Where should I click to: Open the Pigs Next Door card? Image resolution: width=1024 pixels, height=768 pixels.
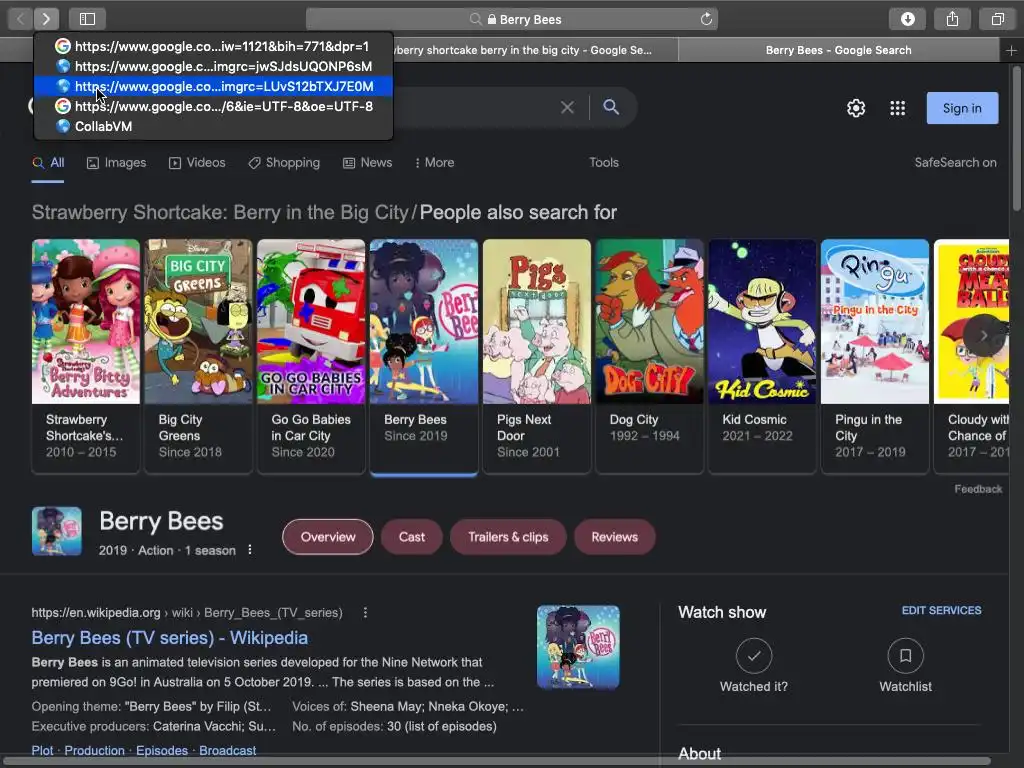(537, 356)
